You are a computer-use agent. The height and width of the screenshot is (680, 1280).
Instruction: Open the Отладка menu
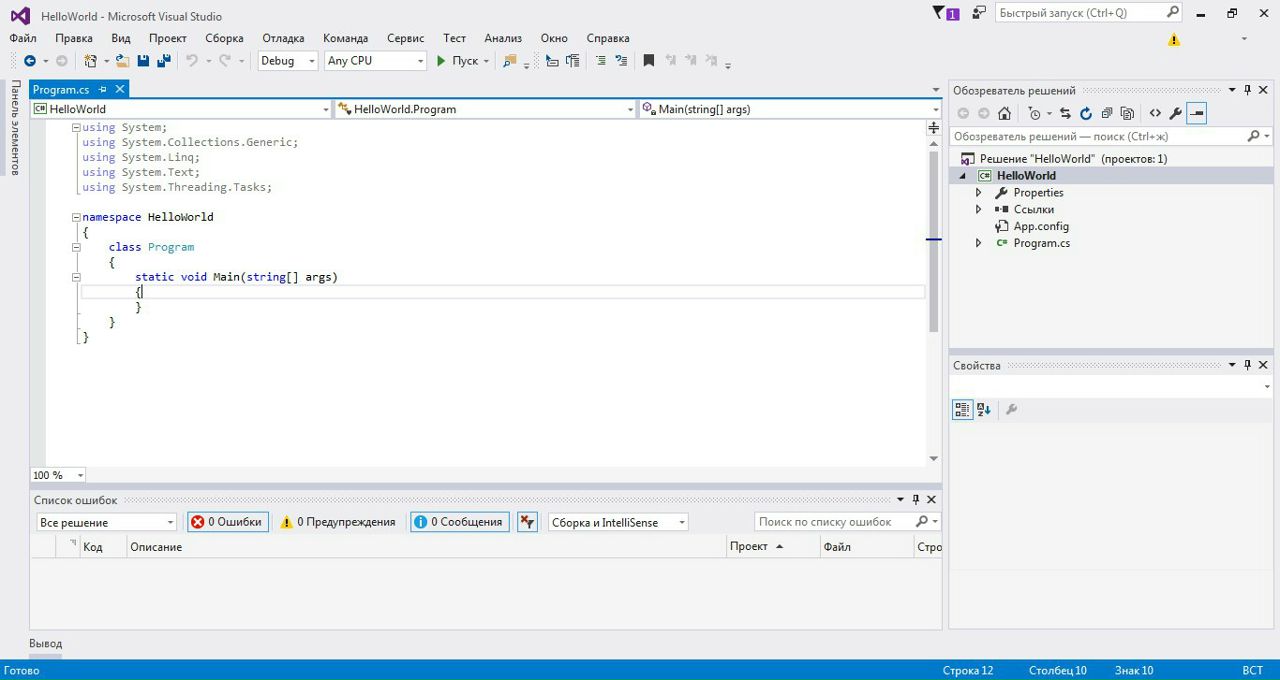tap(283, 38)
